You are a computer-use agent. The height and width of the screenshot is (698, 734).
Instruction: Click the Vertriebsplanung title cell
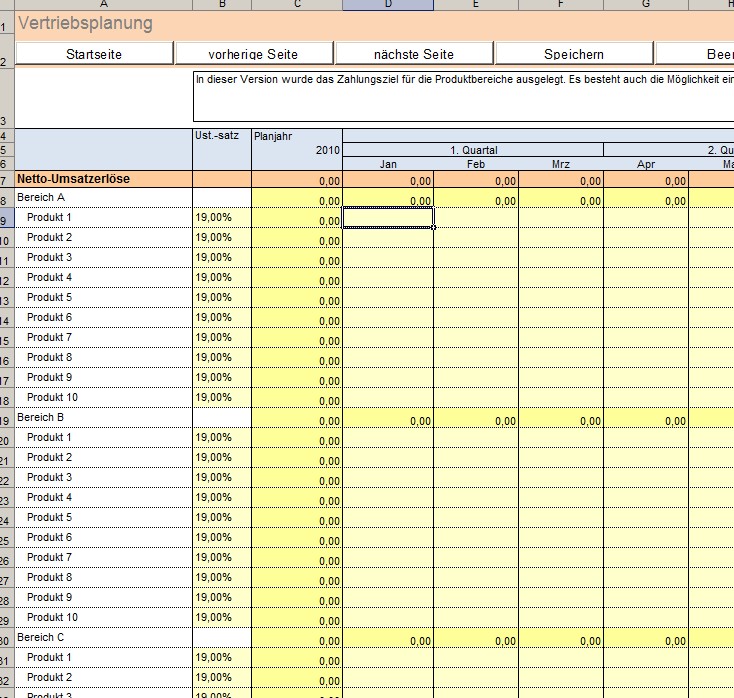pyautogui.click(x=86, y=23)
